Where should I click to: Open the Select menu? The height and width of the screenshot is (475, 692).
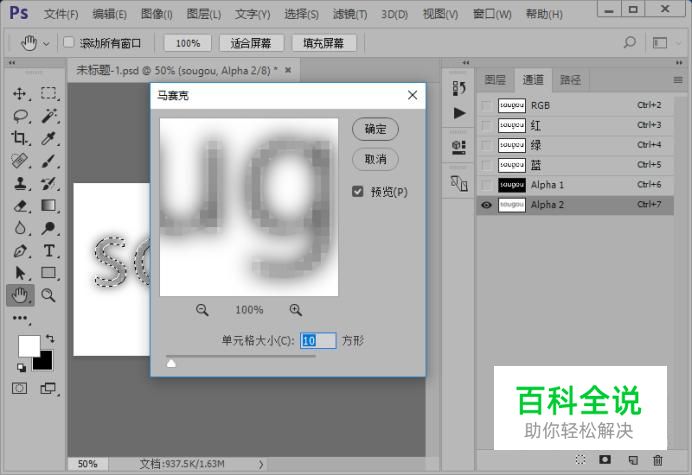coord(301,14)
